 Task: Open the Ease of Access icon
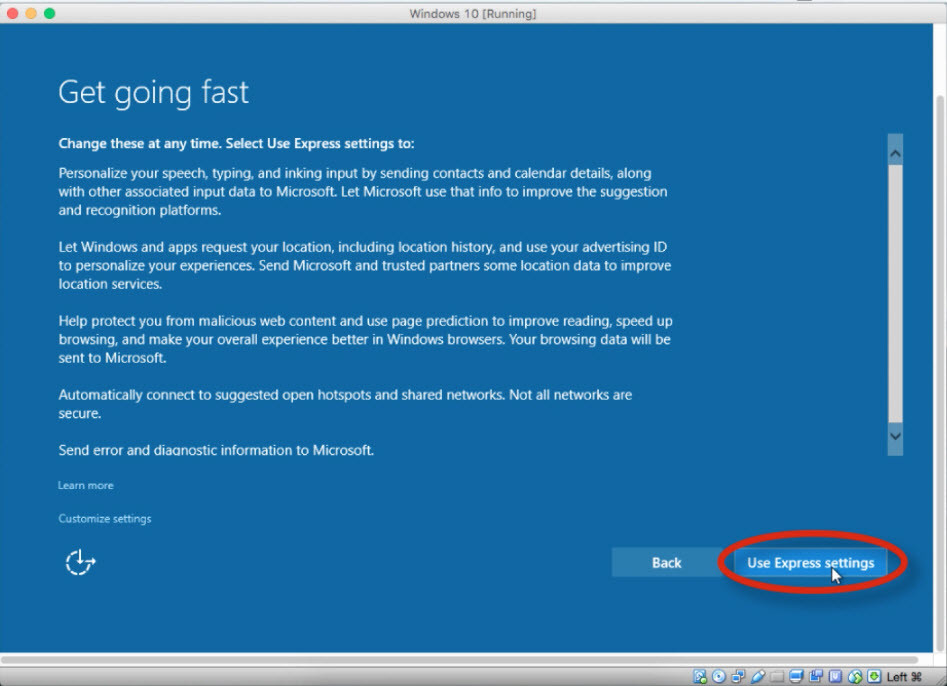[x=80, y=562]
